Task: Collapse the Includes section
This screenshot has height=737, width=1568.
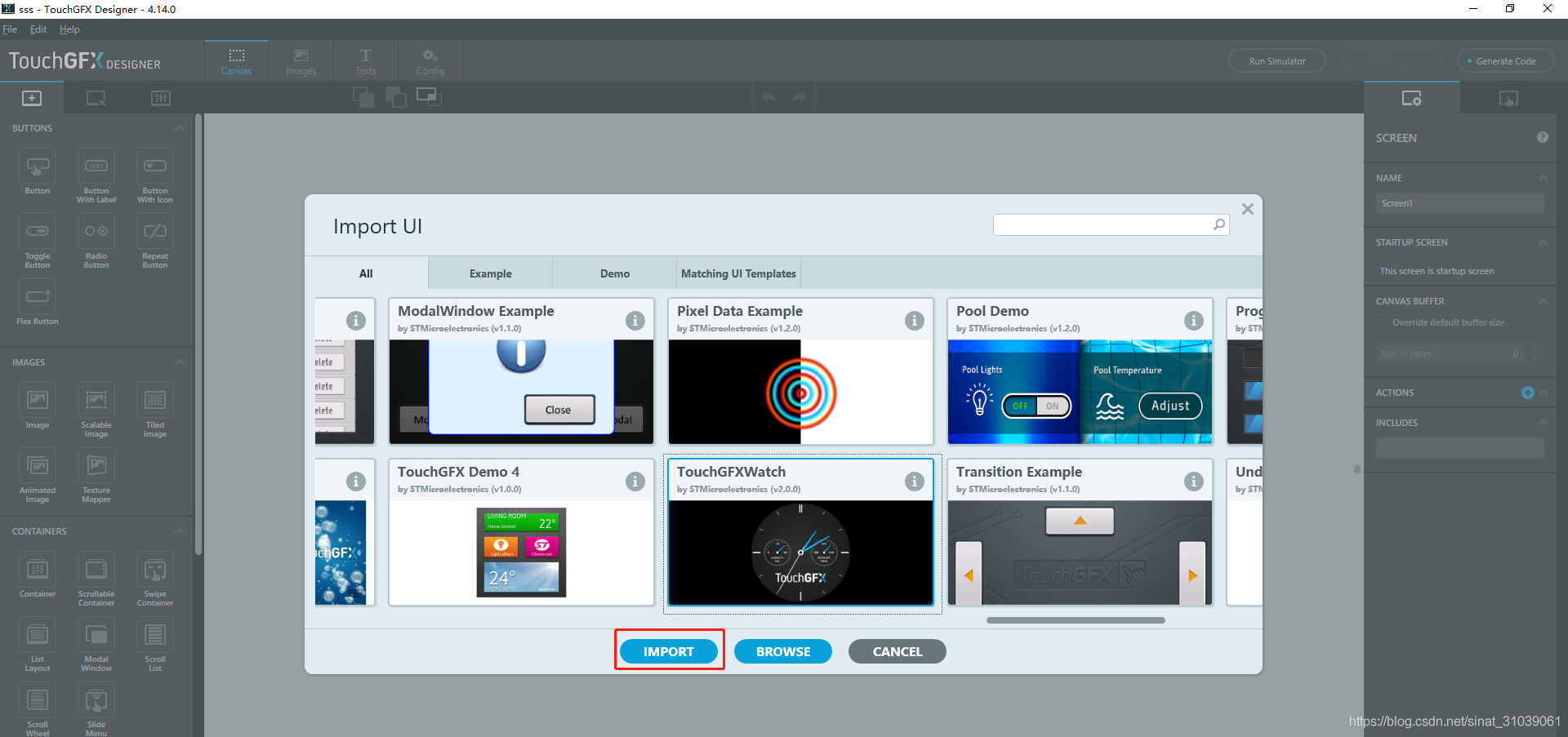Action: click(x=1543, y=423)
